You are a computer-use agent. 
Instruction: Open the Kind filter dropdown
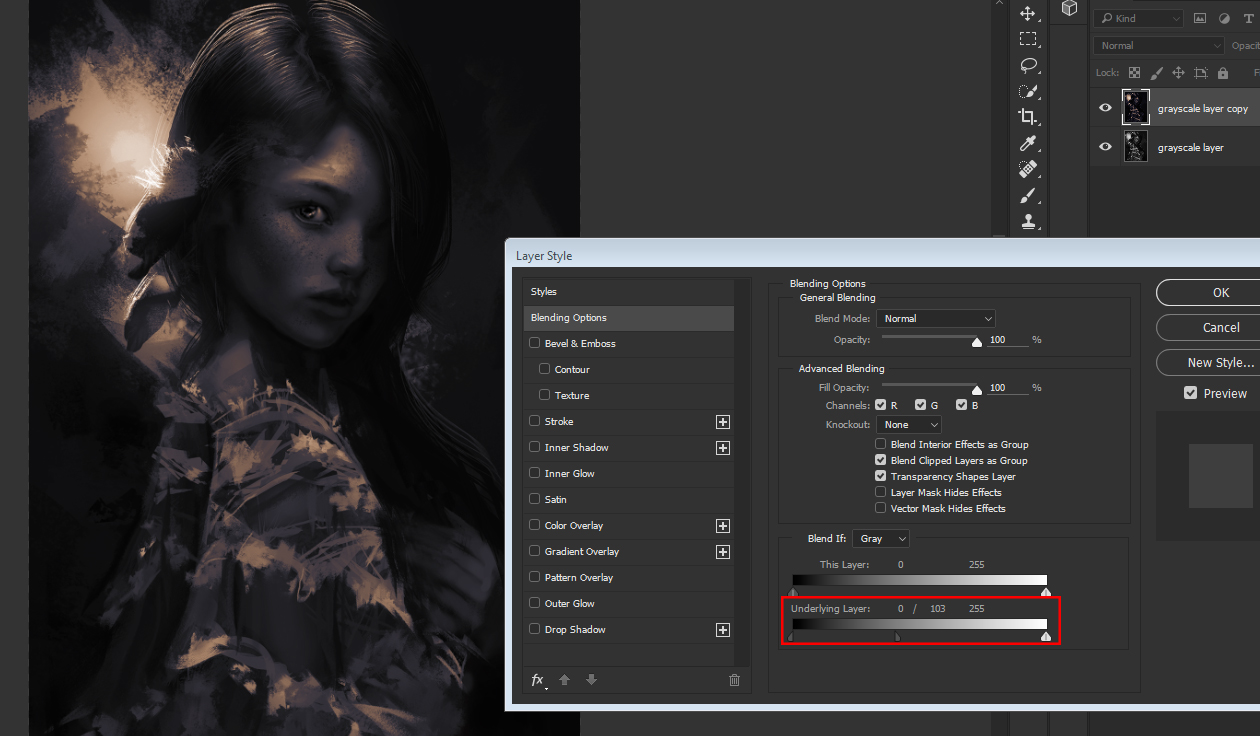point(1138,18)
